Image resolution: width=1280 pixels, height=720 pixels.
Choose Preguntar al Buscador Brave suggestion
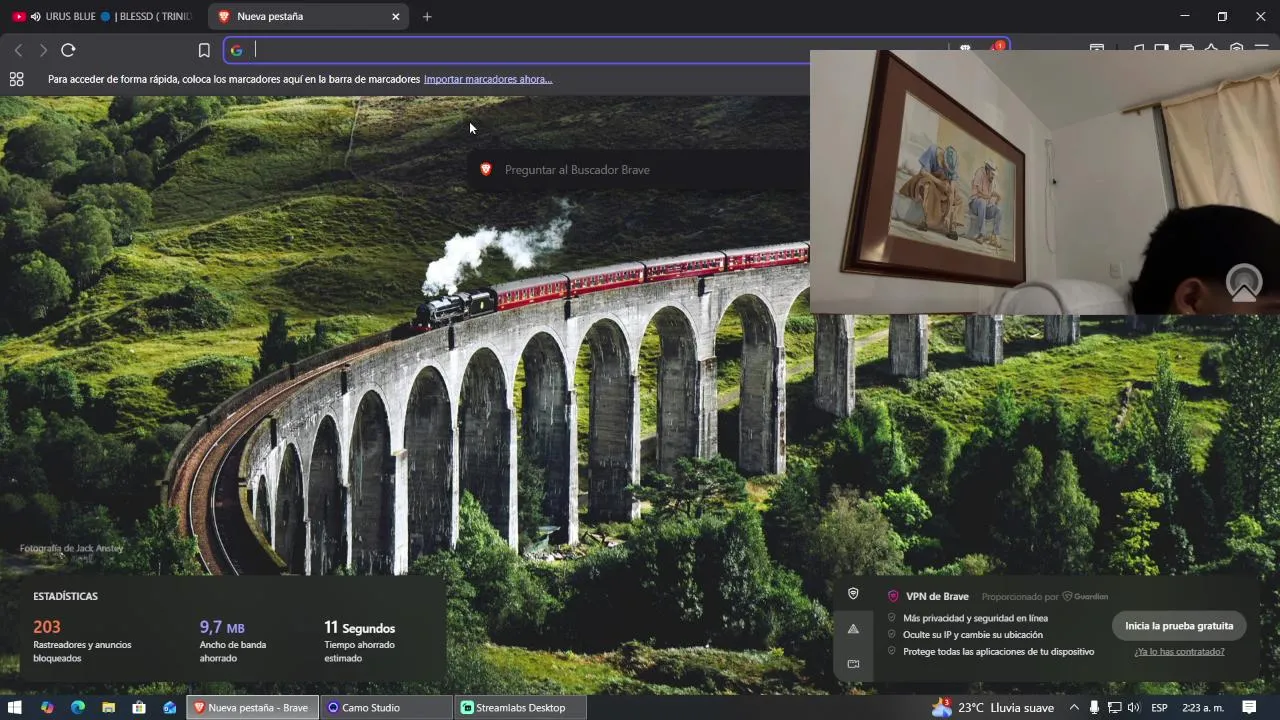coord(638,170)
